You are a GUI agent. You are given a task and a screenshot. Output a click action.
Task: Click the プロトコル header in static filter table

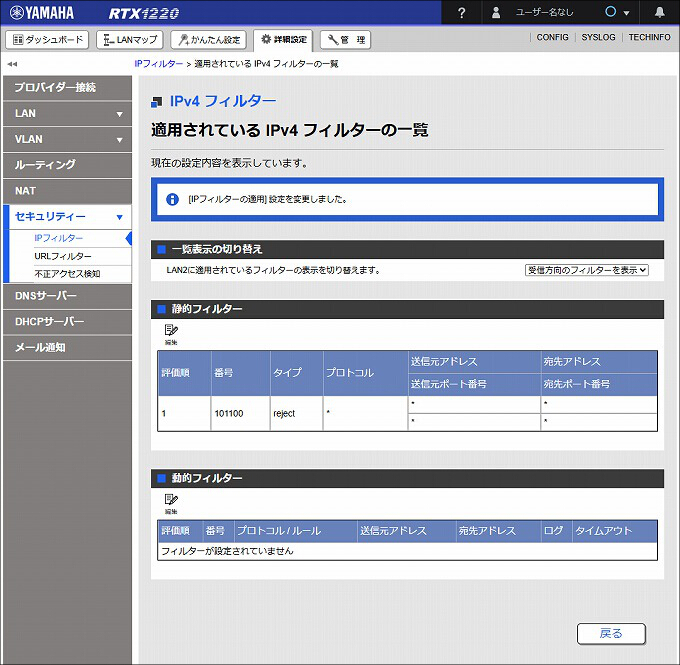click(365, 373)
